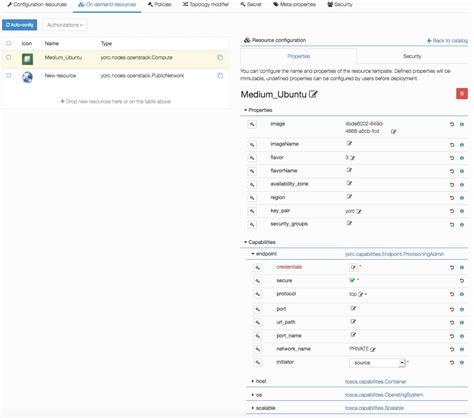Tick the select-all checkbox in table header
The height and width of the screenshot is (418, 474).
(x=9, y=43)
